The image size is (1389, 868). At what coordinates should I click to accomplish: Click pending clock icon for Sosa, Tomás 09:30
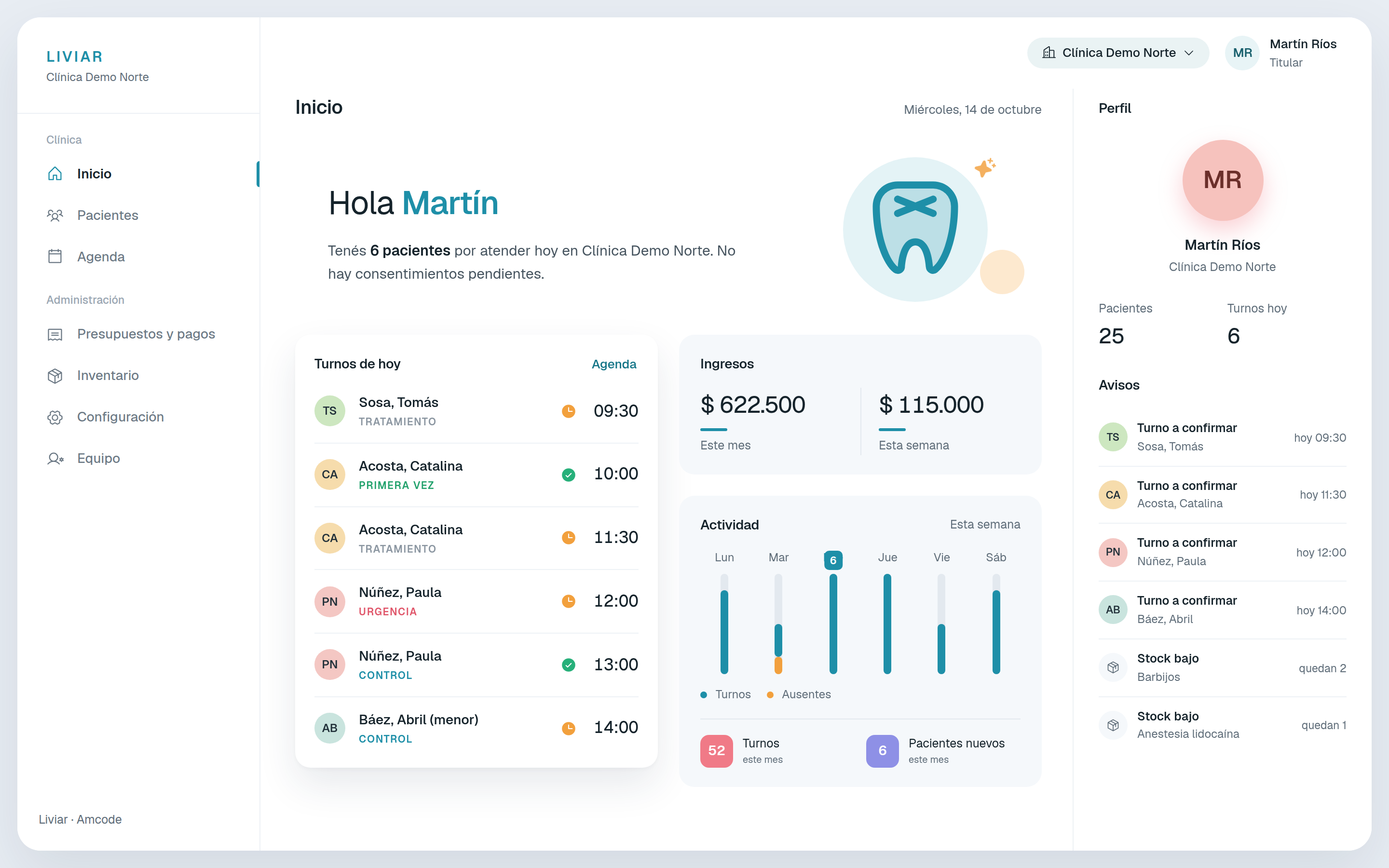[568, 411]
